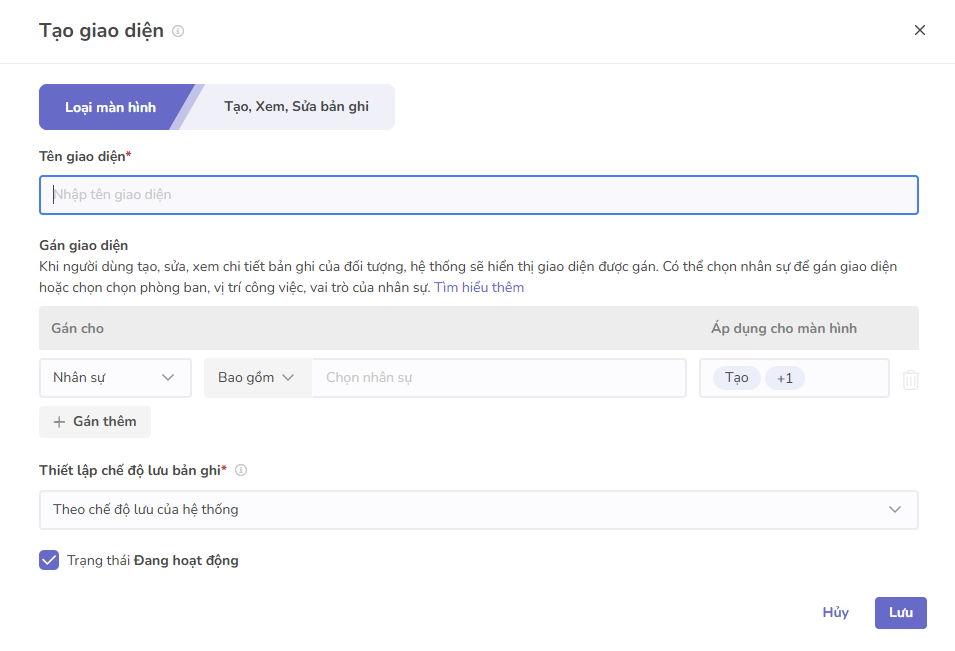Uncheck "Trạng thái Đang hoạt động"
Viewport: 955px width, 651px height.
(49, 560)
